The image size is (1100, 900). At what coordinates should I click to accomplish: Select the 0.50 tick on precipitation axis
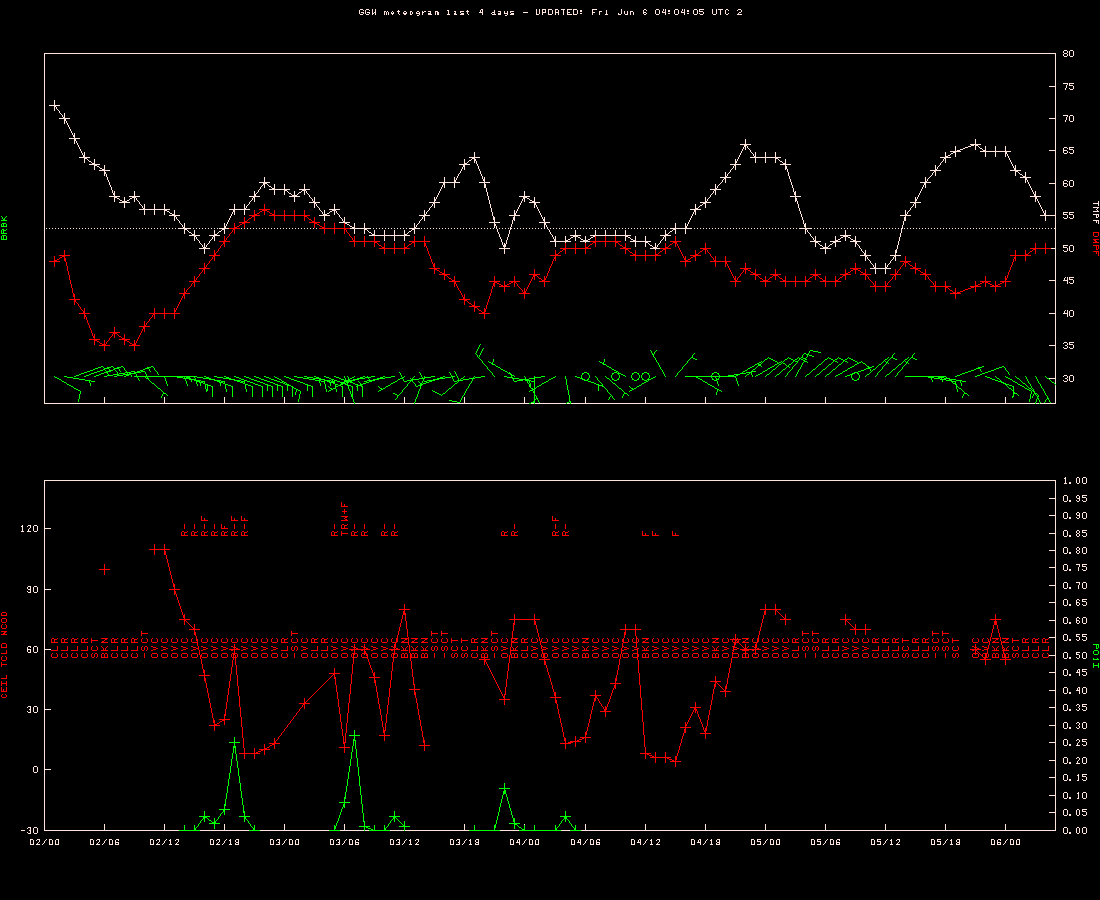pyautogui.click(x=1073, y=656)
